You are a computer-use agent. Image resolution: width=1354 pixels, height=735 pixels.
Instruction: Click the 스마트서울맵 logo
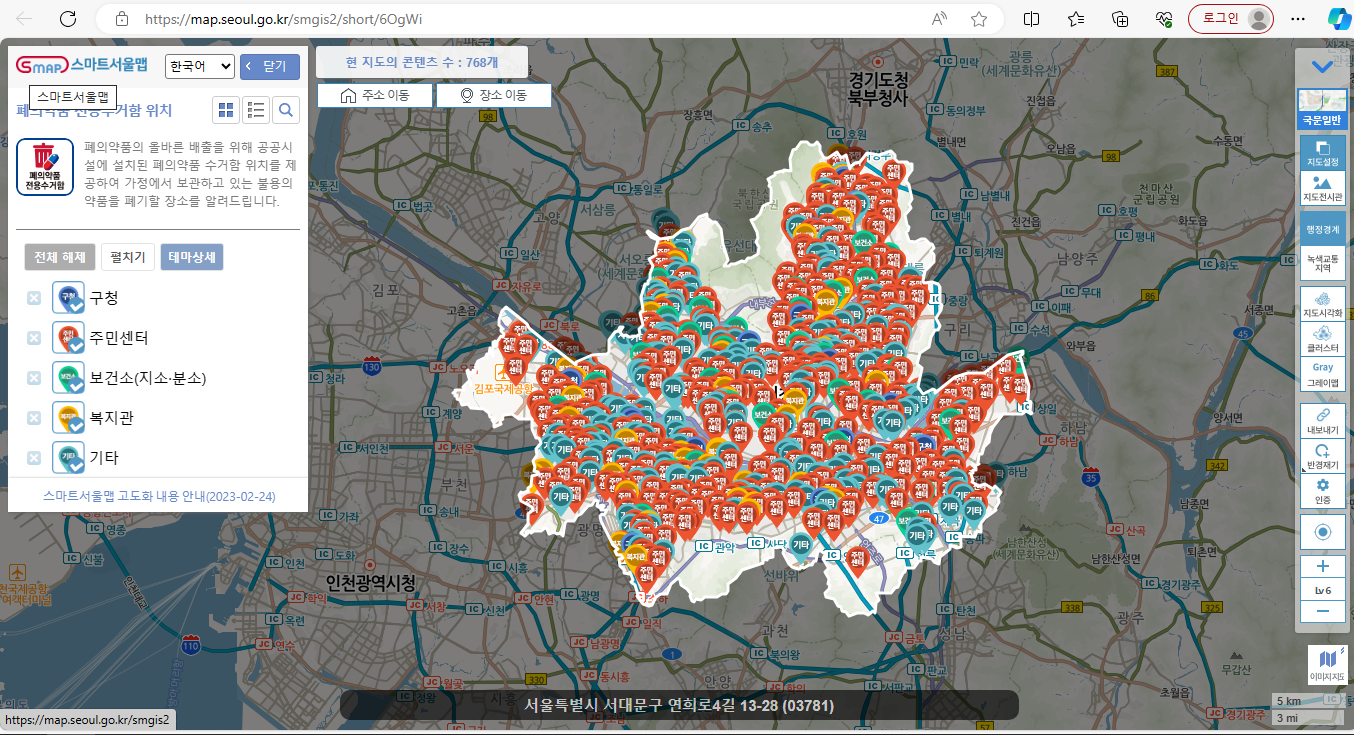tap(82, 65)
